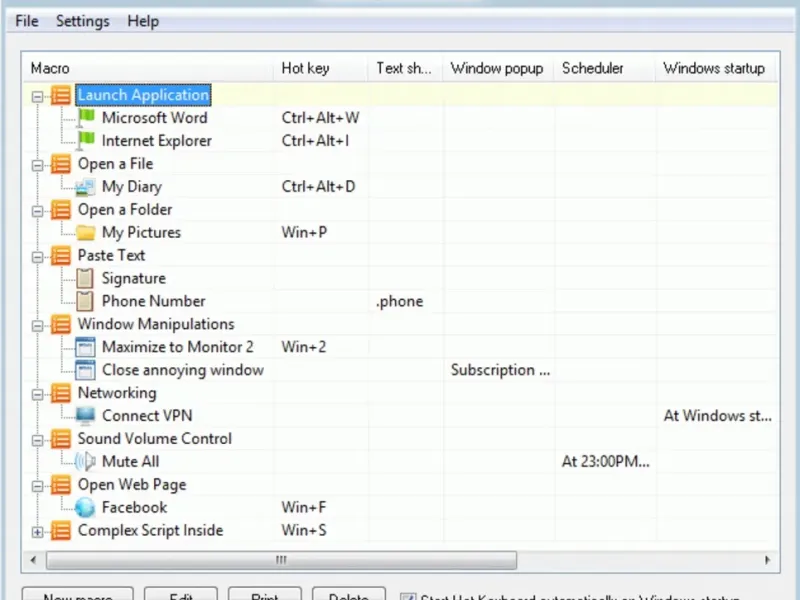Click the Window popup column header
The width and height of the screenshot is (800, 600).
(498, 68)
